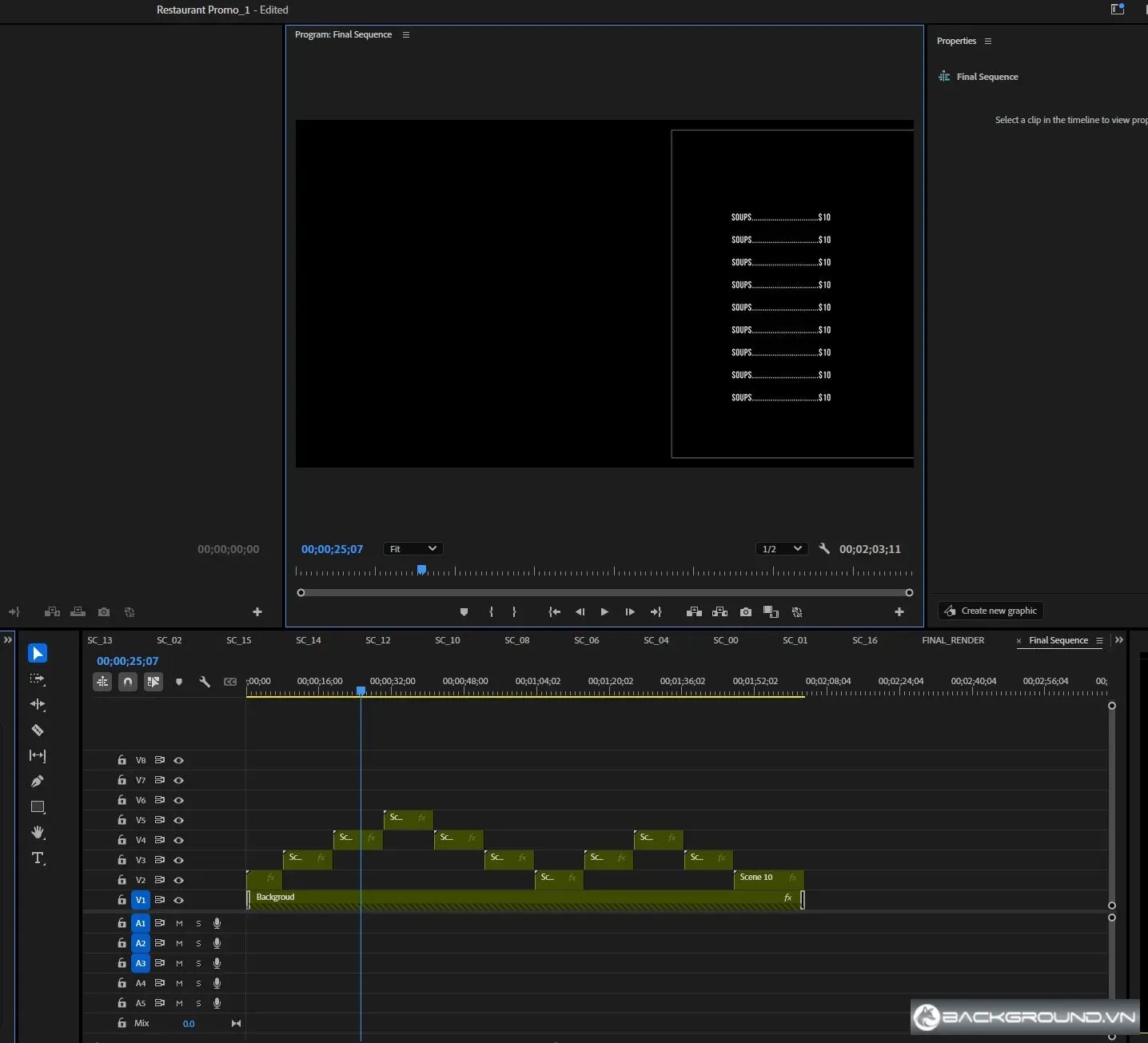This screenshot has height=1043, width=1148.
Task: Switch to SC_00 timeline tab
Action: (726, 640)
